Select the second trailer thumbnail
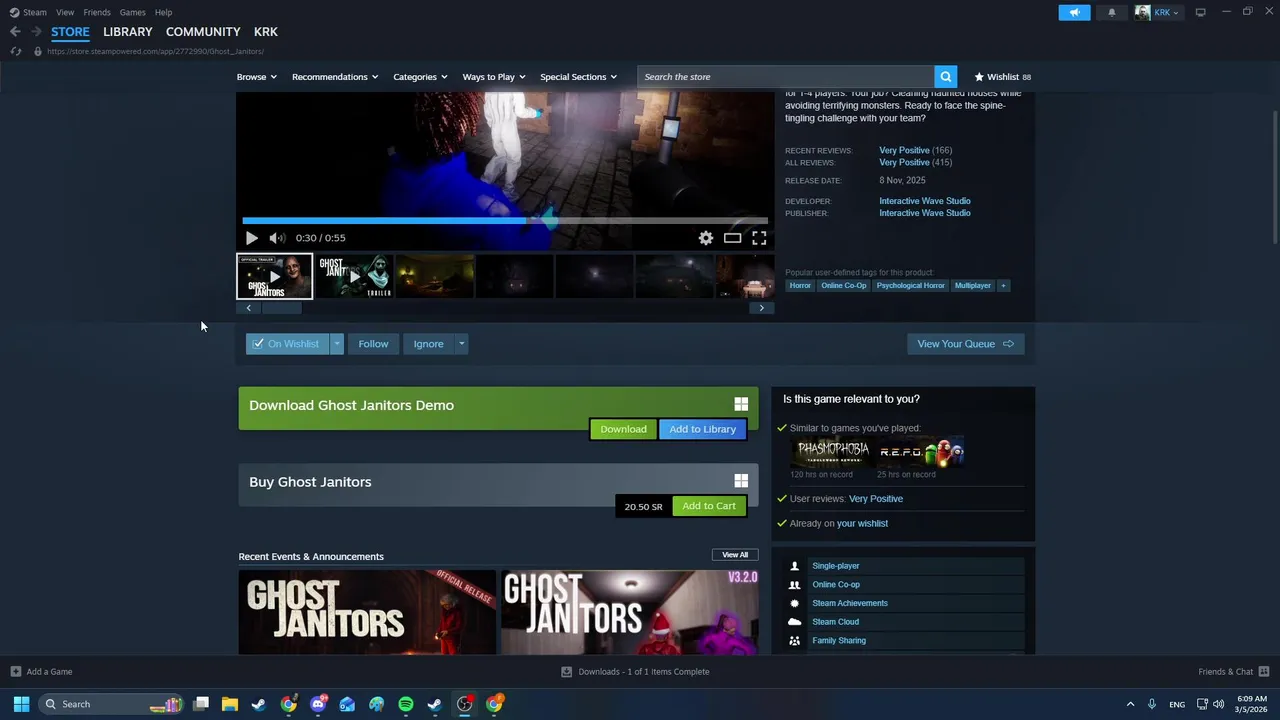 [x=355, y=277]
